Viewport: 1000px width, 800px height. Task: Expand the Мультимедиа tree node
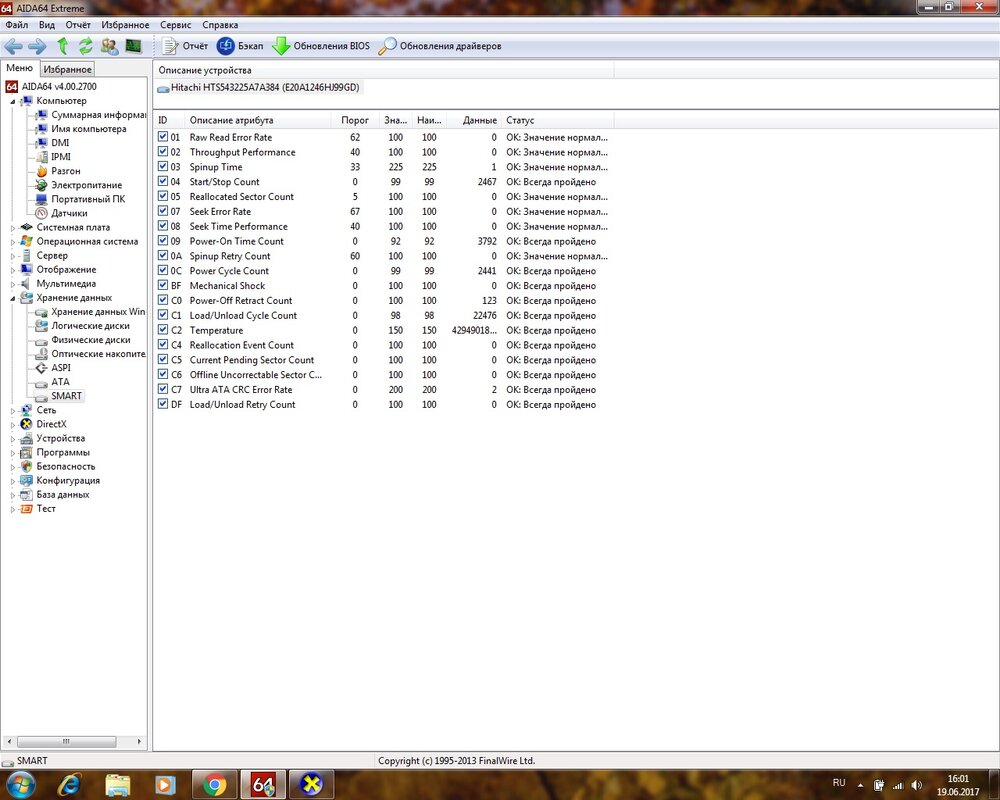pos(13,283)
